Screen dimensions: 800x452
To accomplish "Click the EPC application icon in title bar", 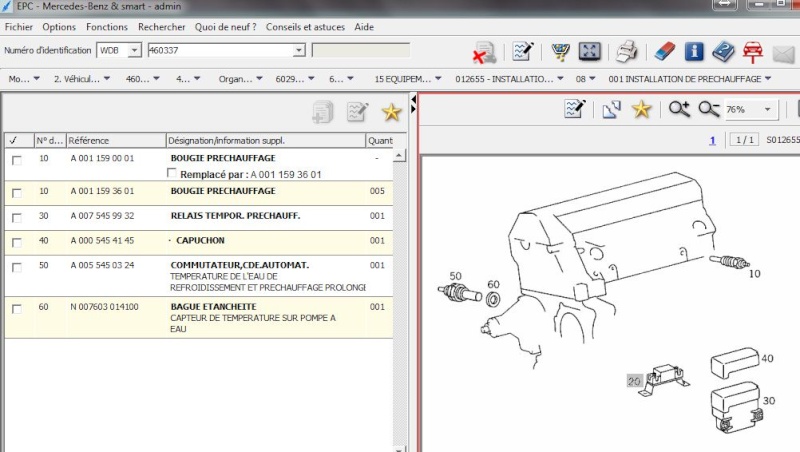I will pos(7,7).
